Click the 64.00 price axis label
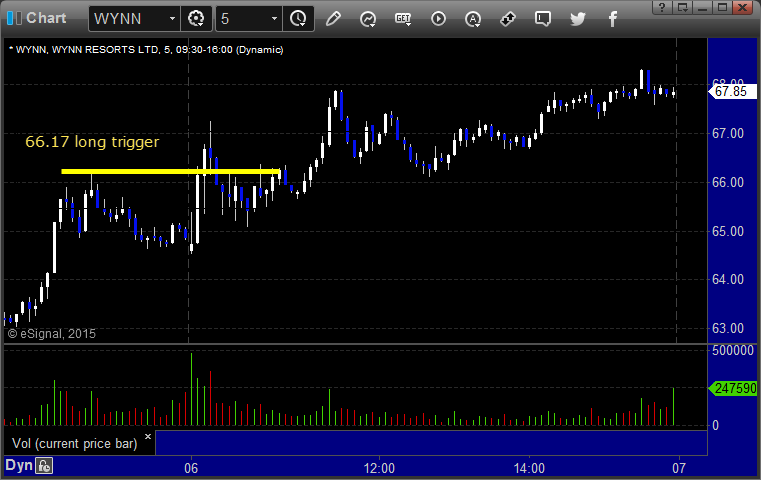 pos(728,280)
